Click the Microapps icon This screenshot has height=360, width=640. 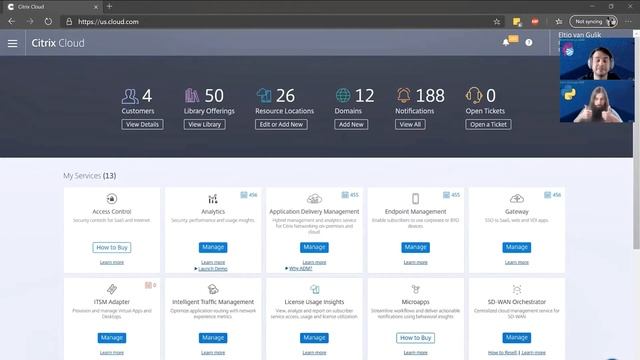click(x=416, y=289)
